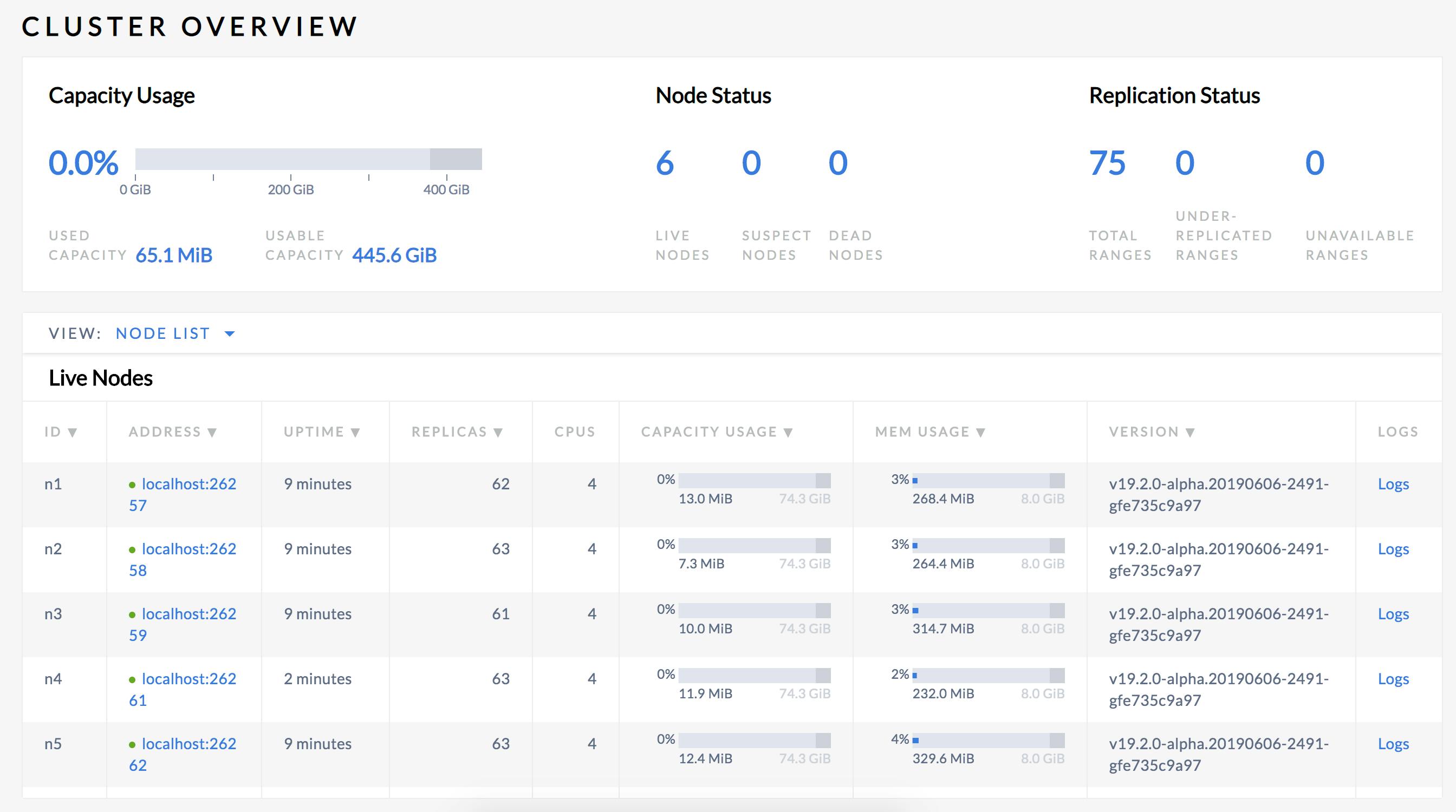Click the green status dot beside node n1
The image size is (1456, 812).
(134, 484)
